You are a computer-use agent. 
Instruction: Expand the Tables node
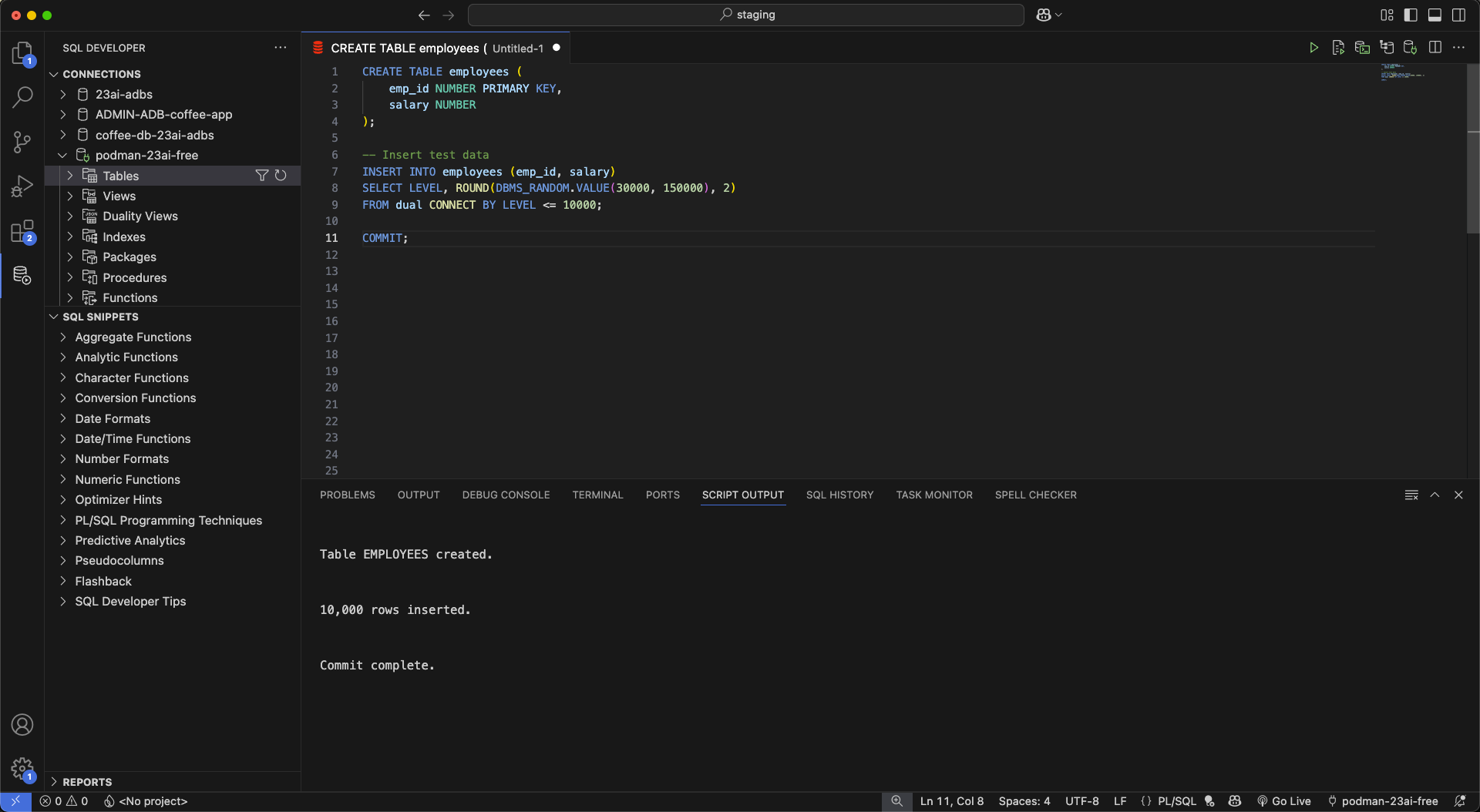click(x=70, y=176)
